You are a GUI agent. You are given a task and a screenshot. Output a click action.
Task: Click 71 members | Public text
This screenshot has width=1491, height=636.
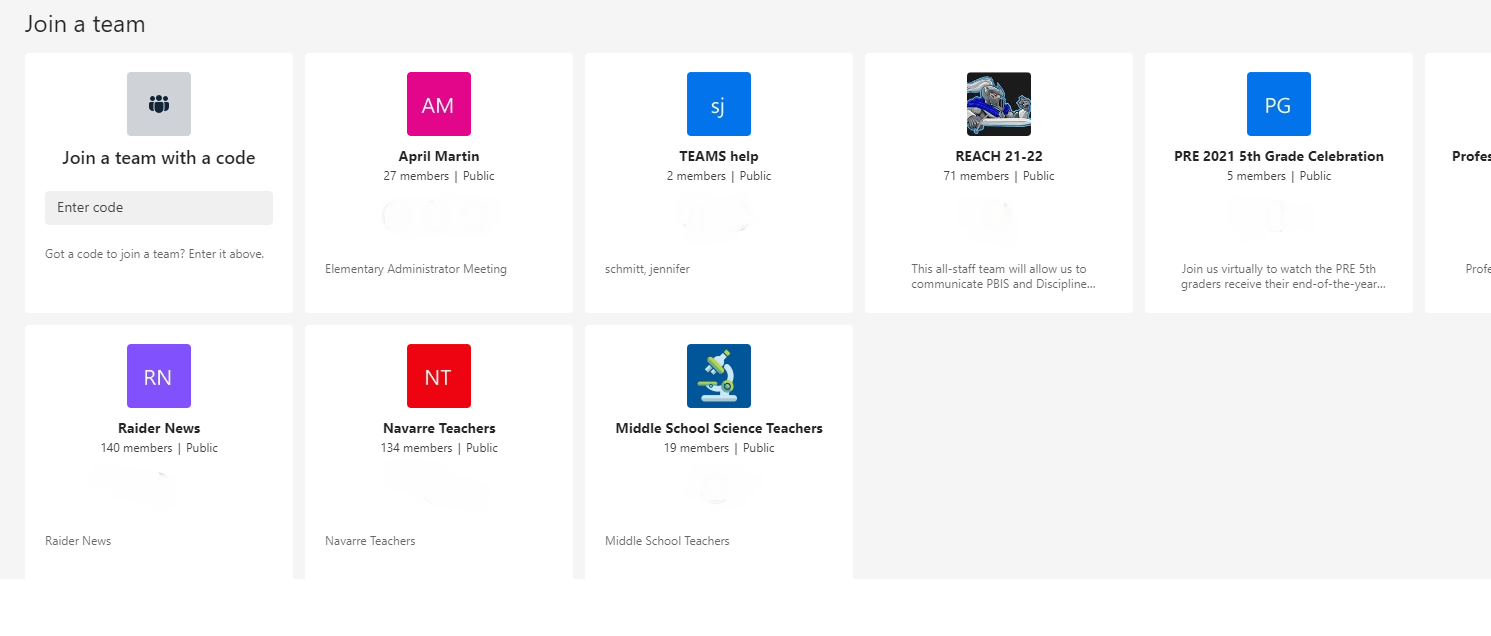coord(999,176)
